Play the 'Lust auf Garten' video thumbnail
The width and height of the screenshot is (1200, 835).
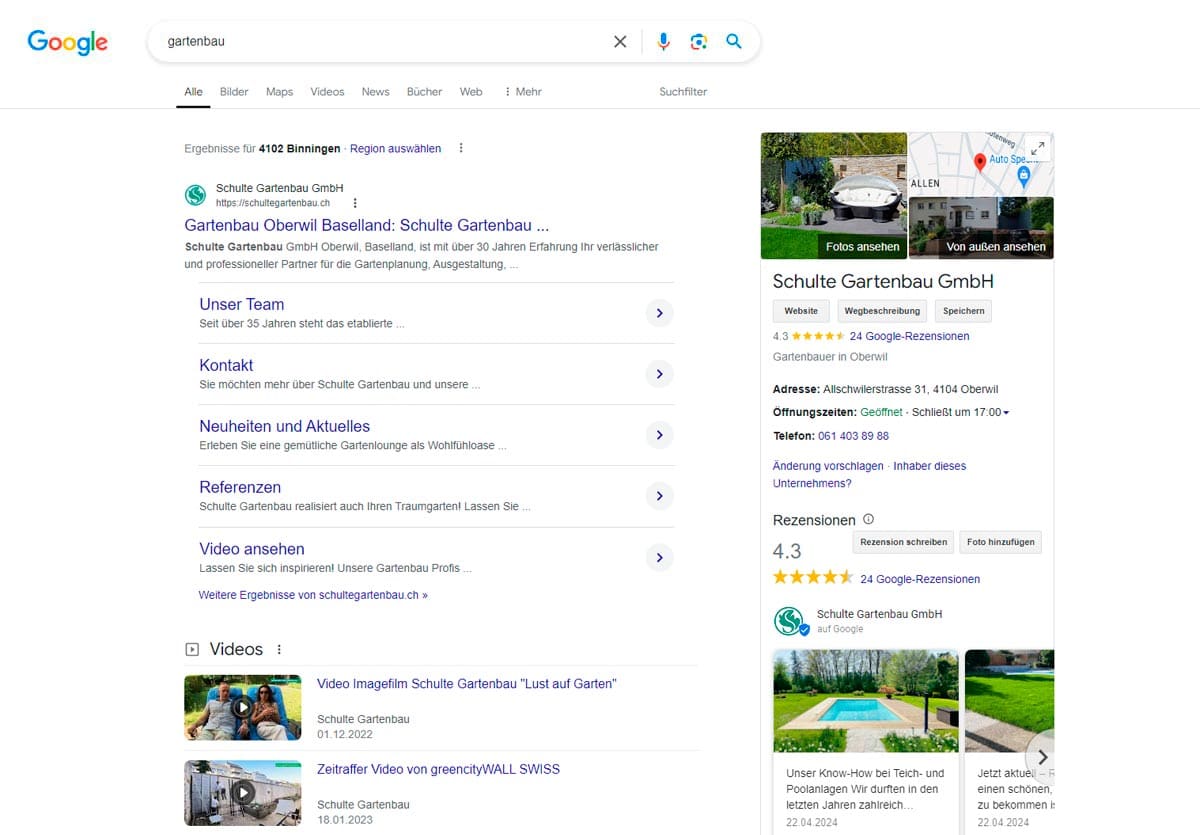click(242, 707)
